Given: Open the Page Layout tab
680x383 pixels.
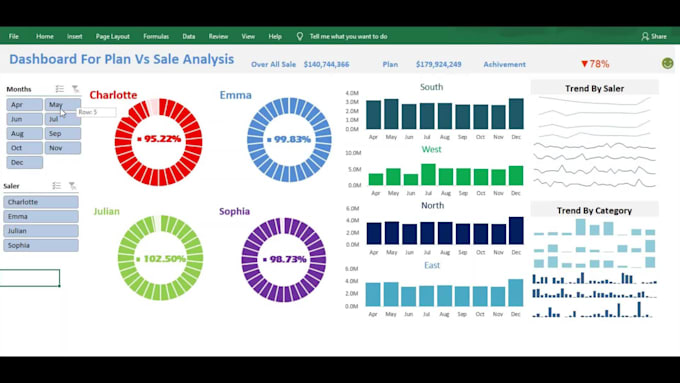Looking at the screenshot, I should [x=113, y=36].
